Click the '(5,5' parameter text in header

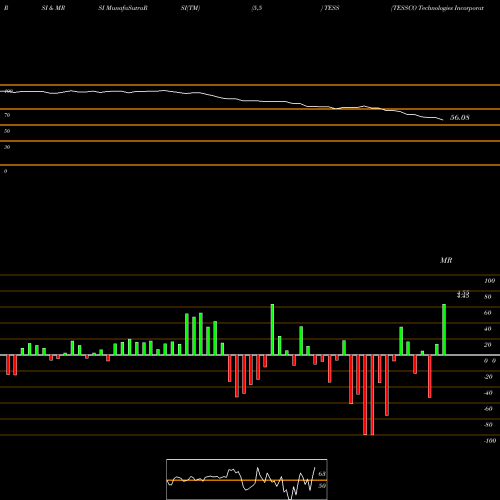tap(257, 8)
